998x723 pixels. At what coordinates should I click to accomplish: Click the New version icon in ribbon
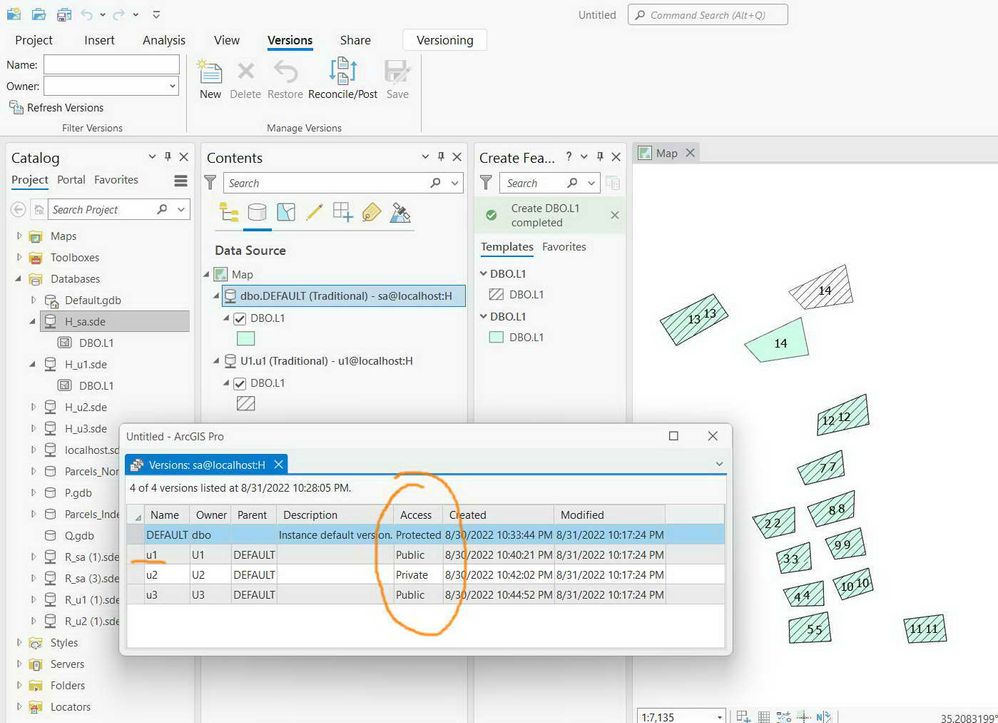click(x=210, y=72)
